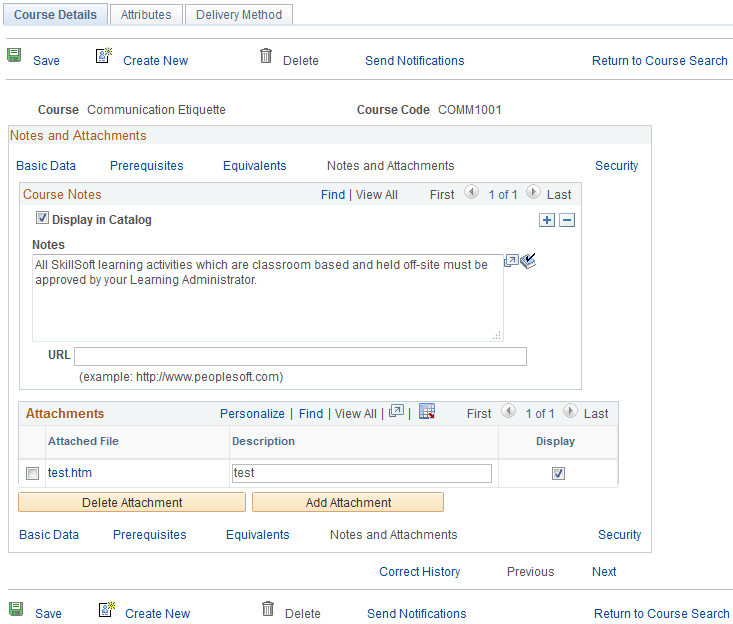Expand the Notes field in popup window
Viewport: 733px width, 624px height.
[x=511, y=261]
